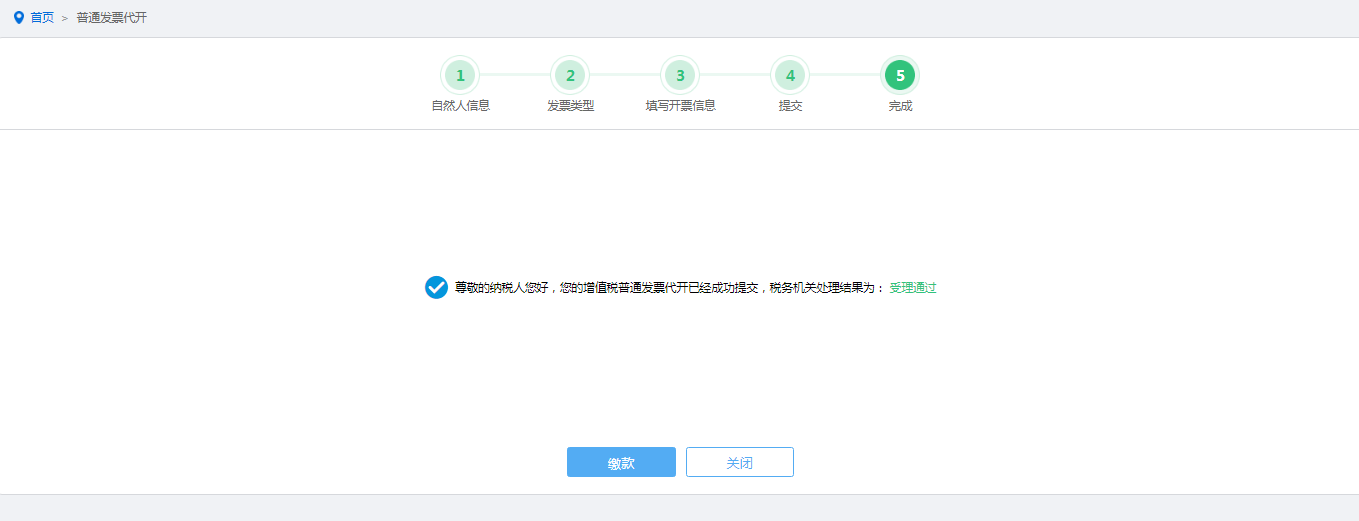1359x521 pixels.
Task: Click the 尊敬的纳税人您好 success message
Action: [670, 288]
